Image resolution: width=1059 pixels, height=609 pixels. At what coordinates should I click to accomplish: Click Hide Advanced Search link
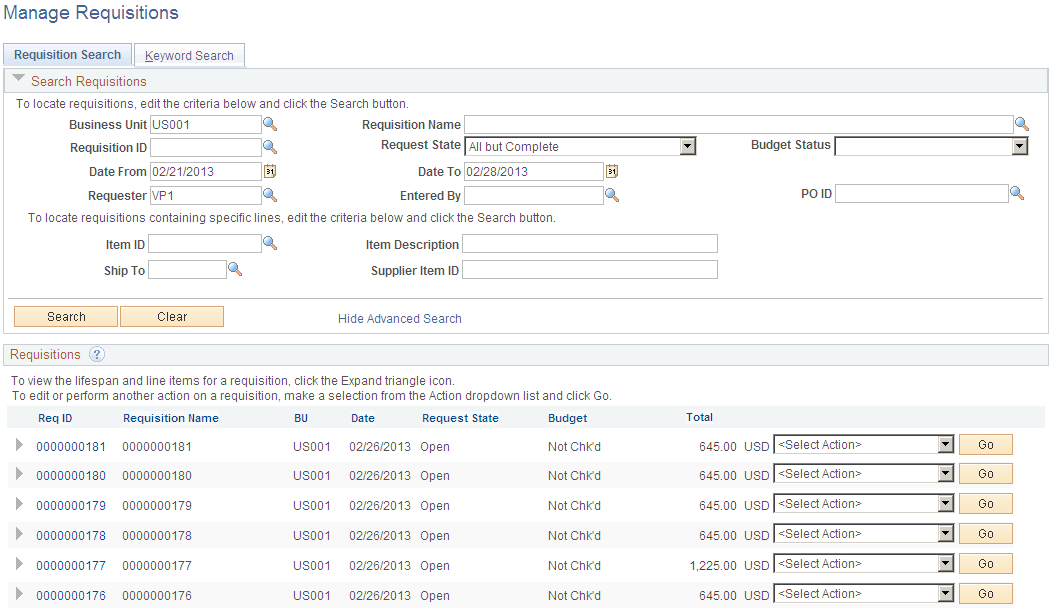399,318
